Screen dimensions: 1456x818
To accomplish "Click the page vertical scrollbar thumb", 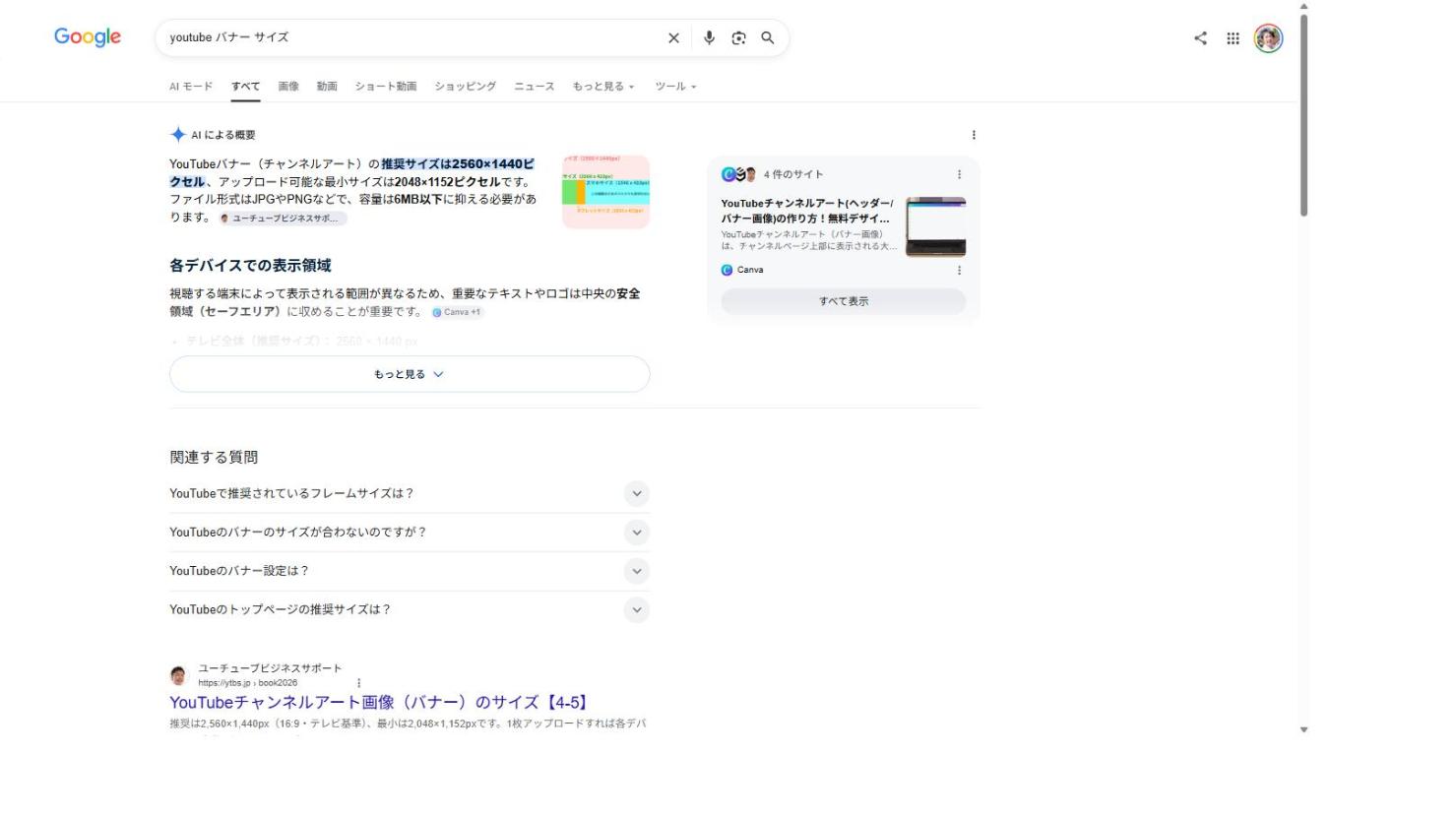I will pyautogui.click(x=1304, y=113).
